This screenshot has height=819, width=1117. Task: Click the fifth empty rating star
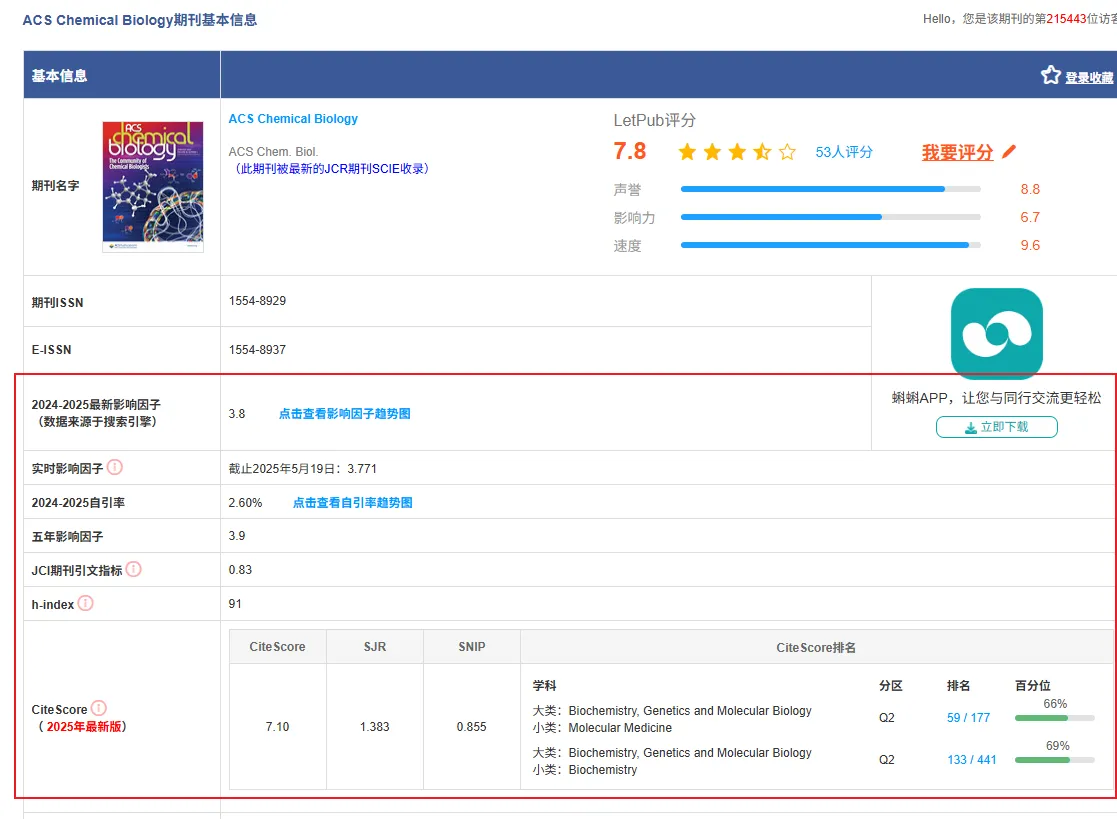click(787, 152)
